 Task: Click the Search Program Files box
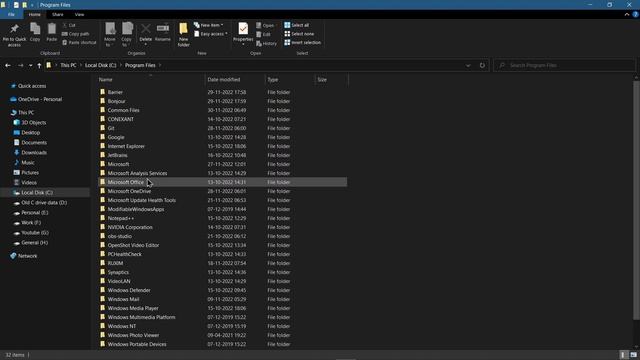pos(565,65)
